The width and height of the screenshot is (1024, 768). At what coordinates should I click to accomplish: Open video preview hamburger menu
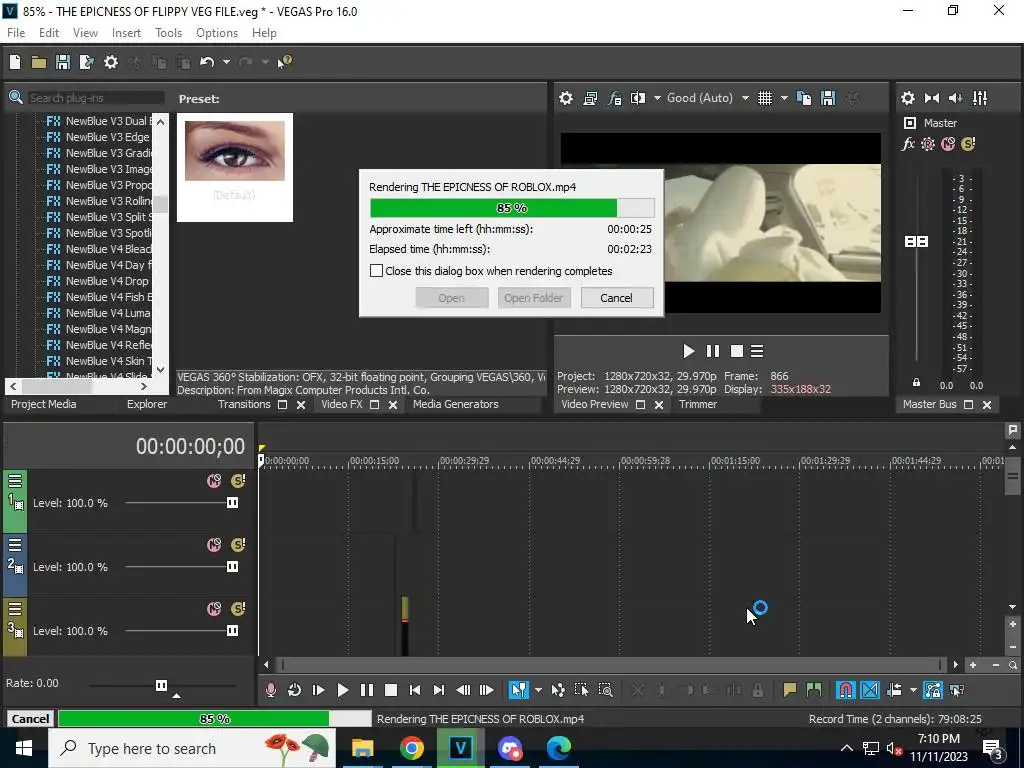pos(757,351)
